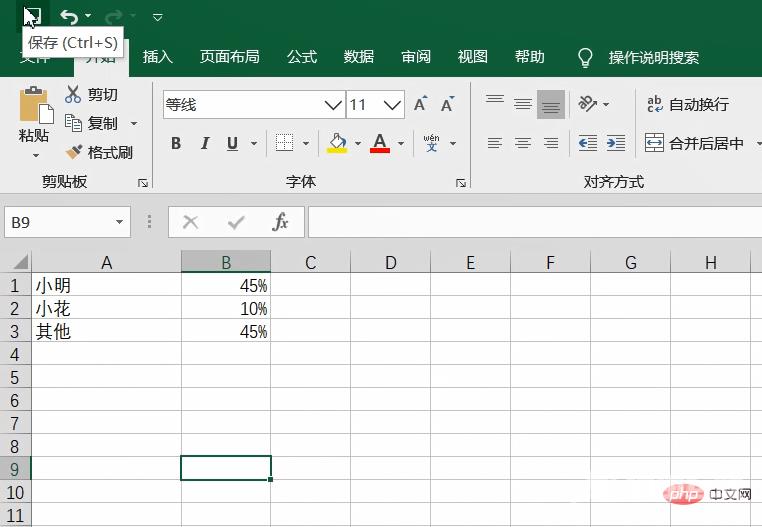Click the Save icon in quick access toolbar
The image size is (762, 527).
click(32, 16)
